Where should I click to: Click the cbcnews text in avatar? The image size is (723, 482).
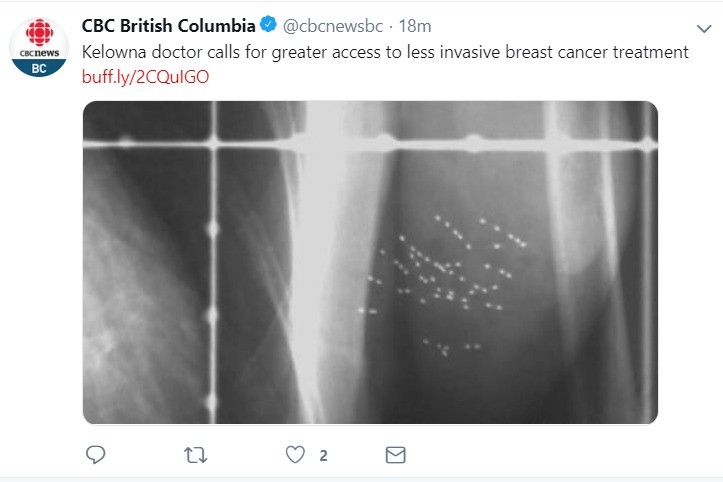point(38,52)
